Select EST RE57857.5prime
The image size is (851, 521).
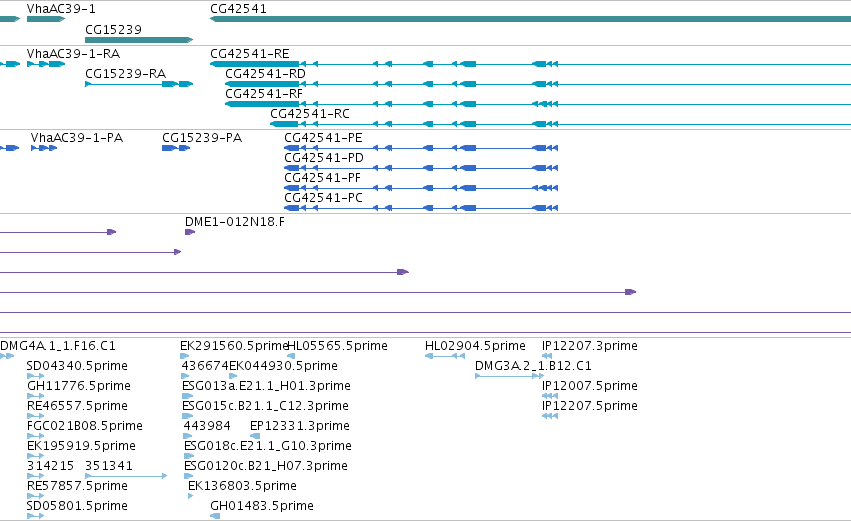click(77, 487)
